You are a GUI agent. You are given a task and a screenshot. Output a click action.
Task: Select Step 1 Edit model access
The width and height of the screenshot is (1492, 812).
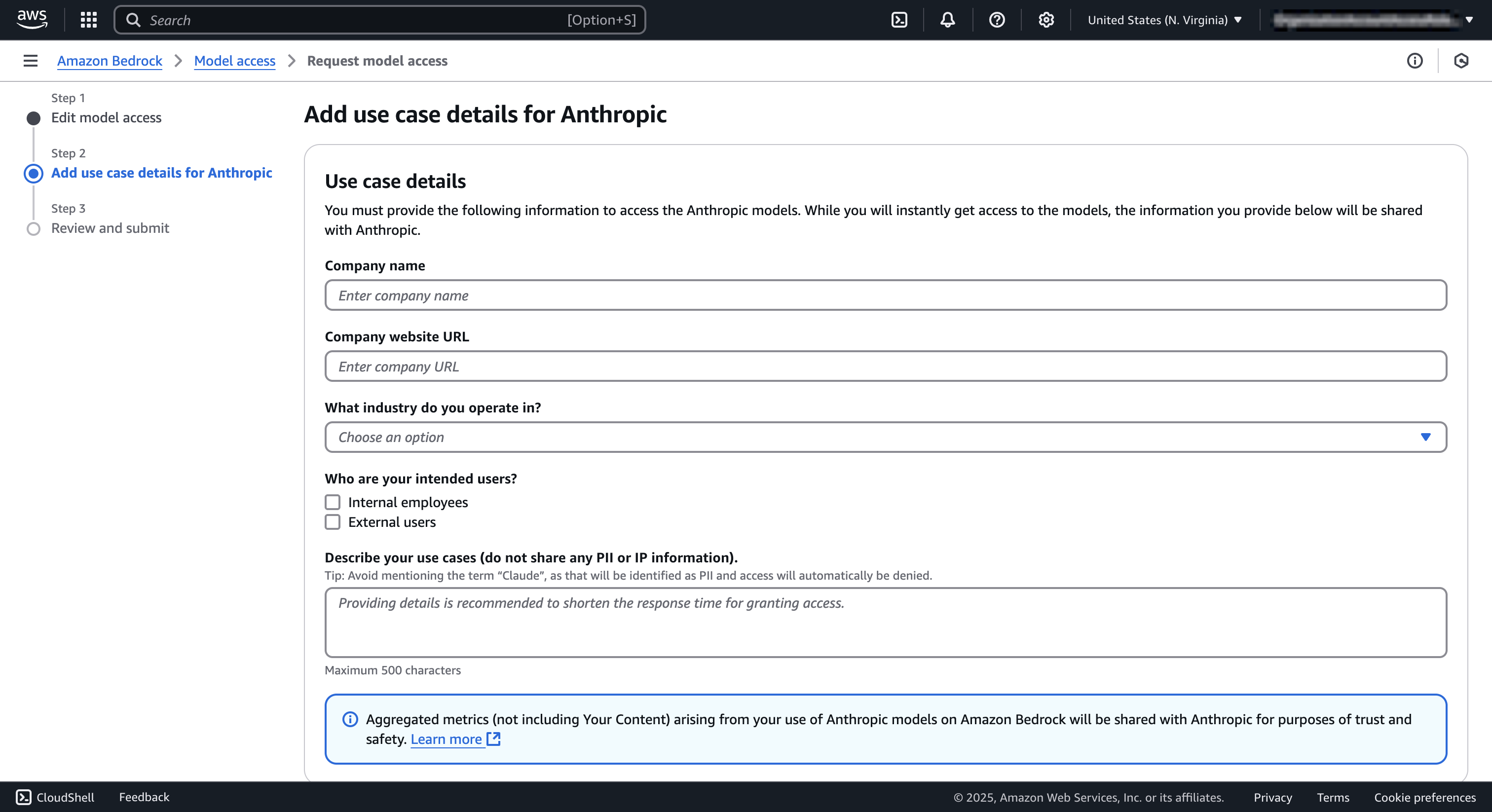106,117
